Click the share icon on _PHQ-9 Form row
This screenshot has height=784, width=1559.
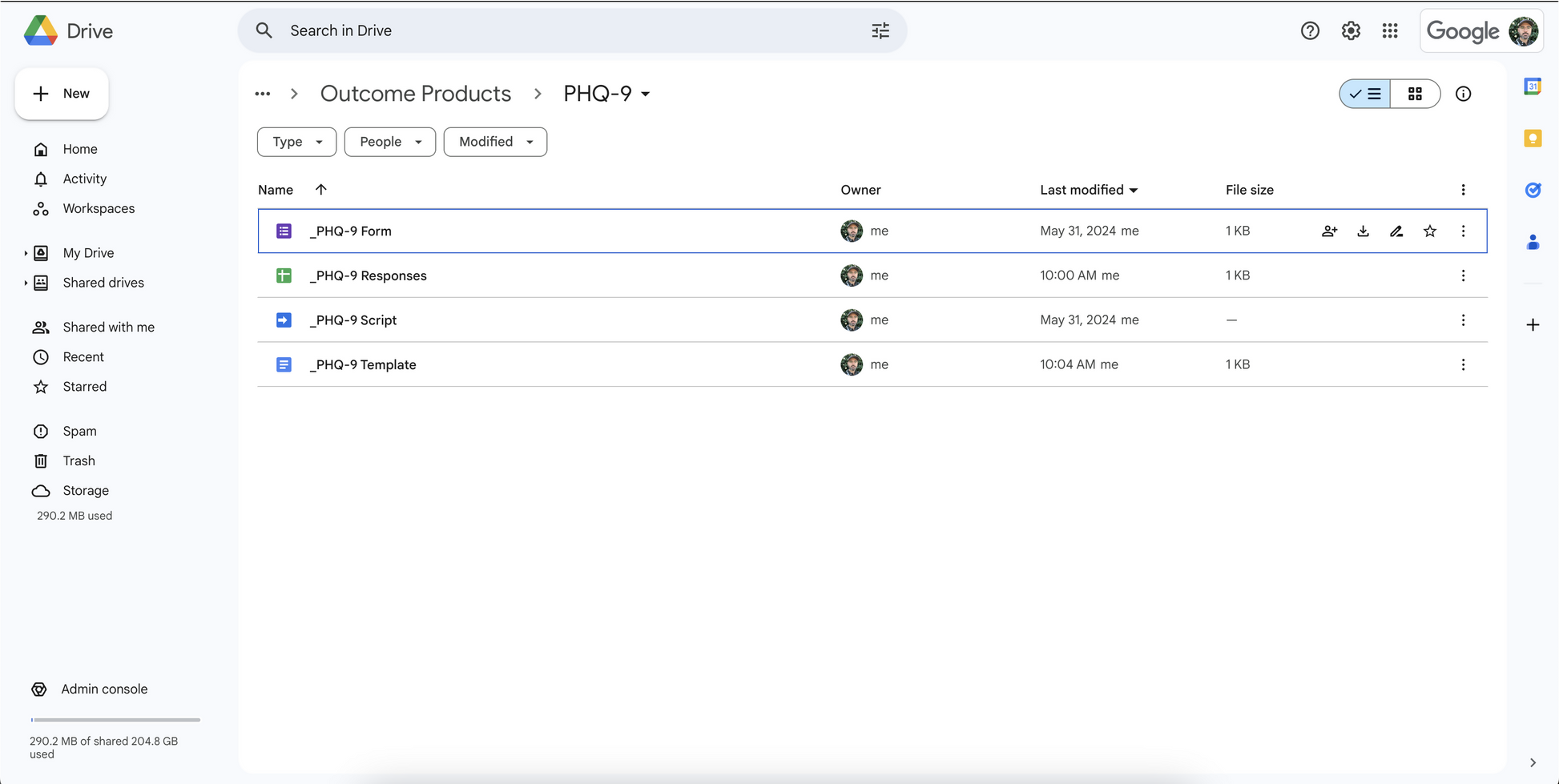coord(1329,231)
